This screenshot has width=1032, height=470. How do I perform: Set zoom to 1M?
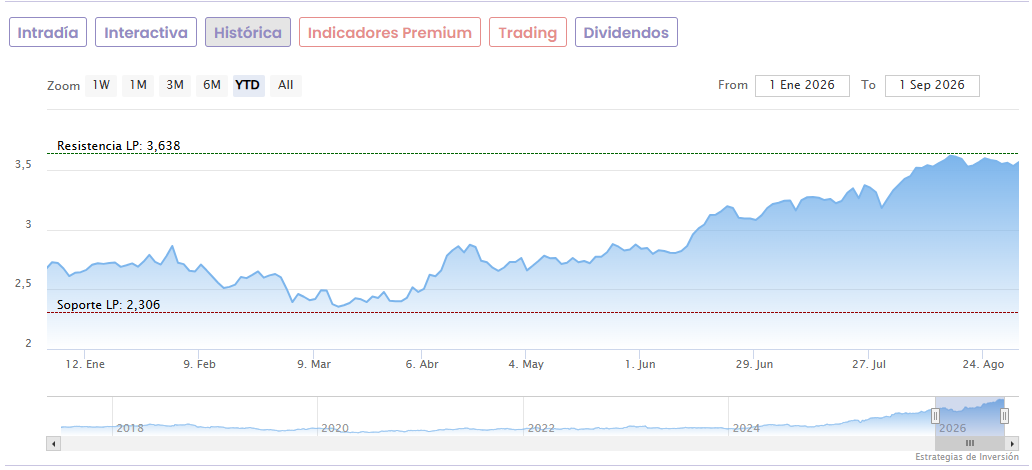click(138, 86)
